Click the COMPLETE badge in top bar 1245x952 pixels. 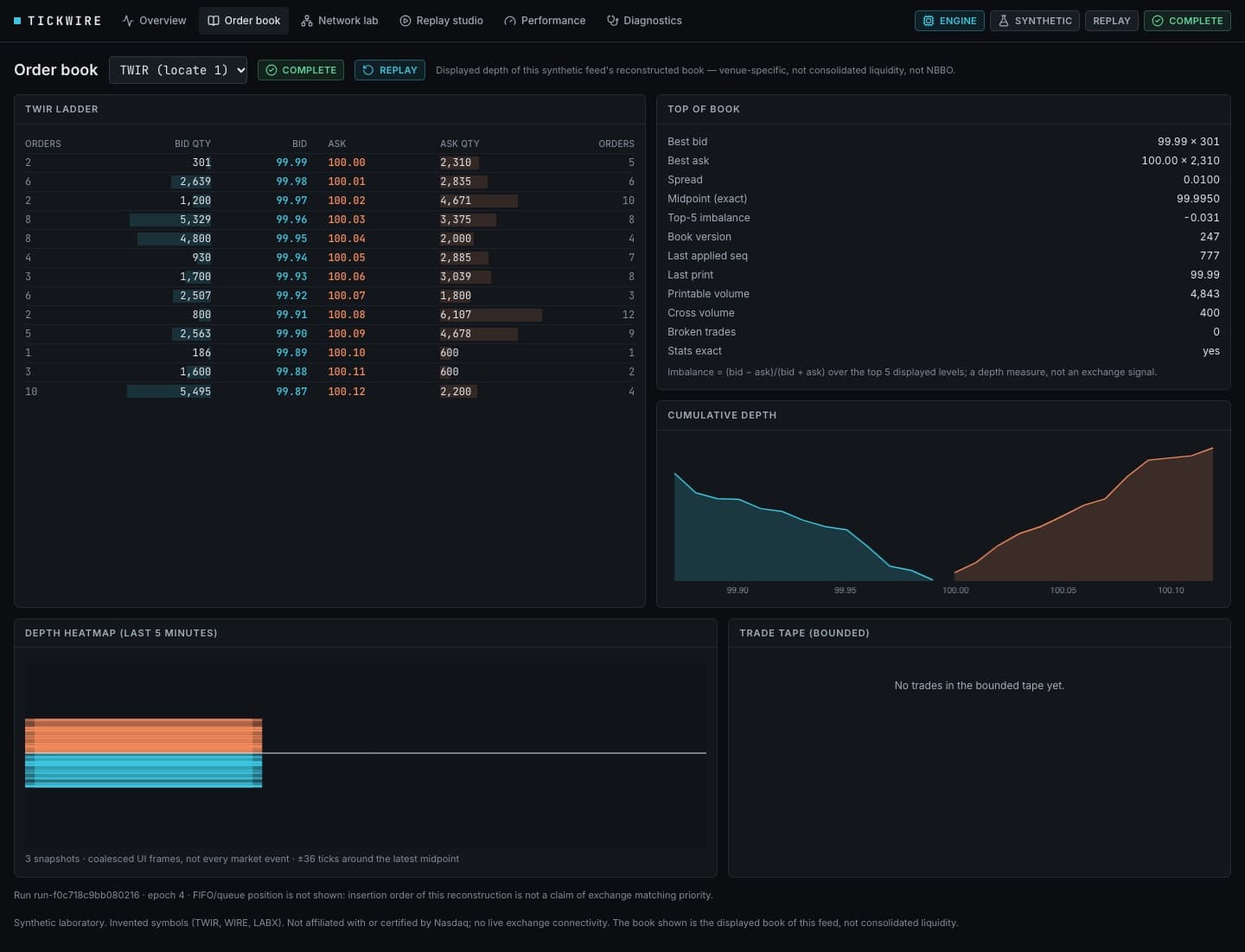coord(1188,21)
